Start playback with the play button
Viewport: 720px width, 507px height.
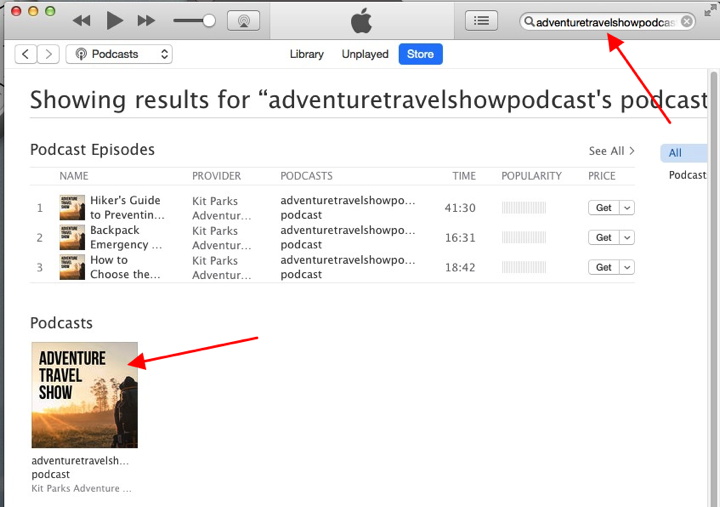(x=114, y=21)
